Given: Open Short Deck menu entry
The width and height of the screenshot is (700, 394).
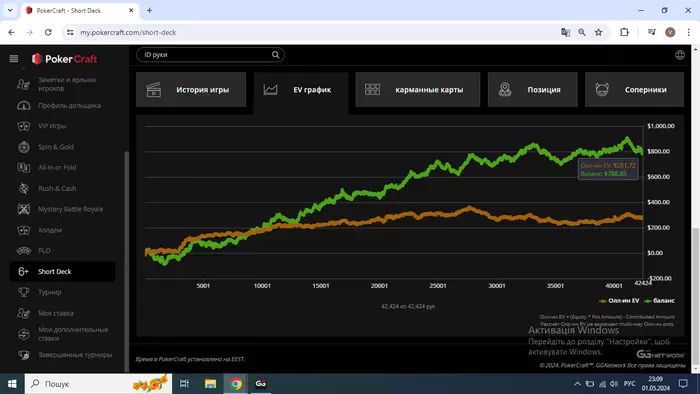Looking at the screenshot, I should tap(62, 271).
